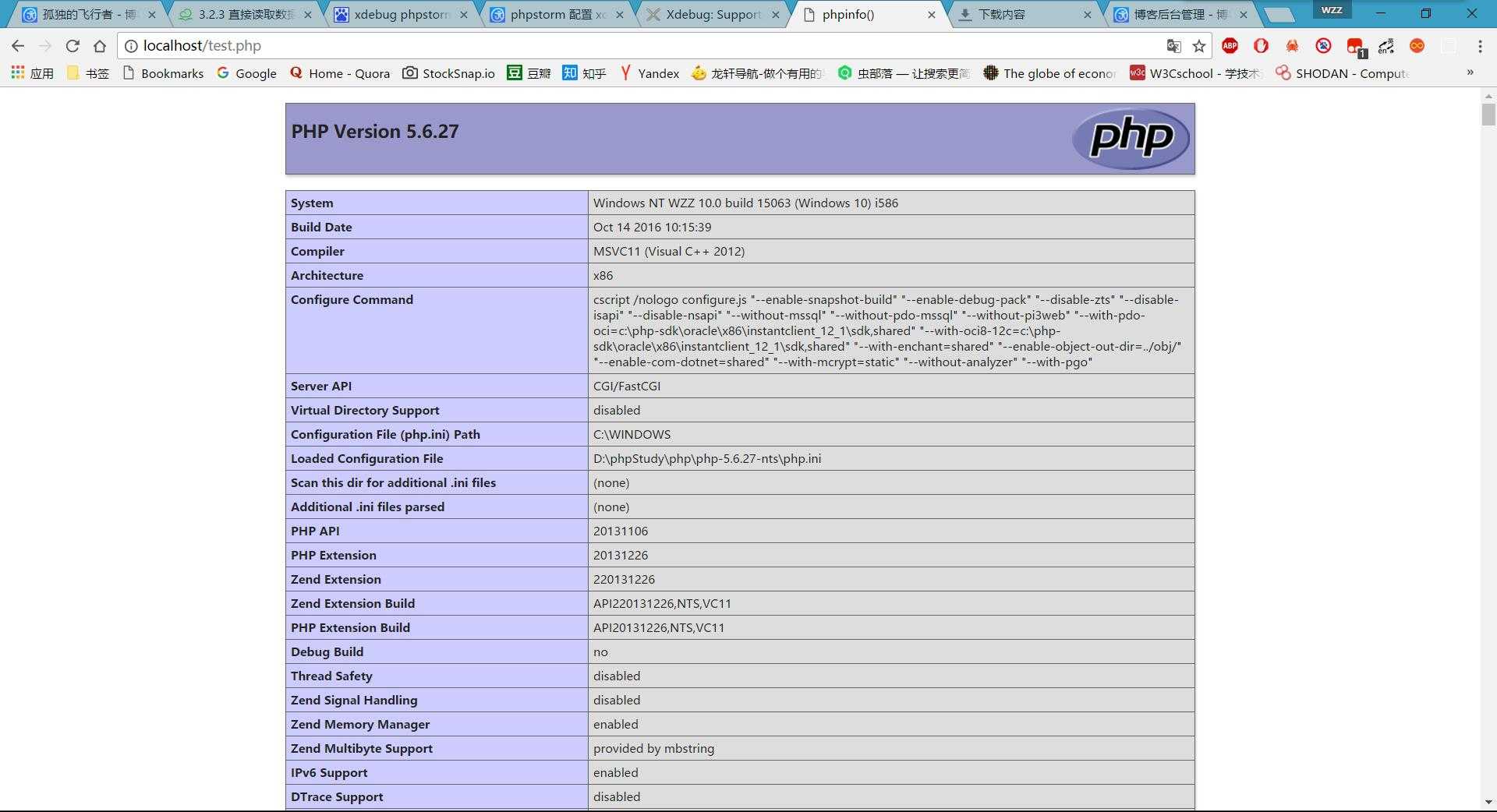
Task: Close the phpinfo() tab
Action: pyautogui.click(x=932, y=15)
